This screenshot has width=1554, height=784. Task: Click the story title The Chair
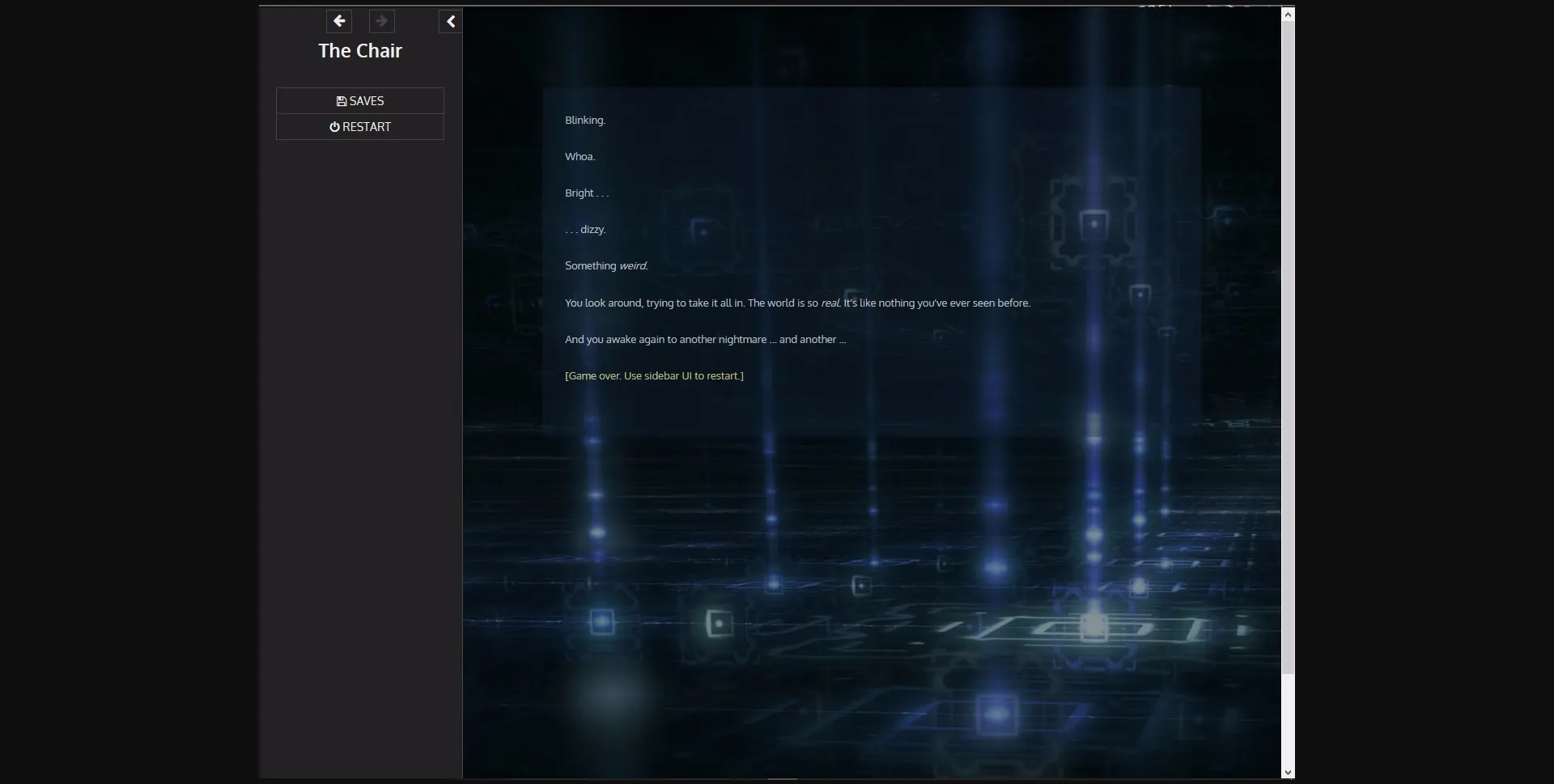(x=359, y=50)
